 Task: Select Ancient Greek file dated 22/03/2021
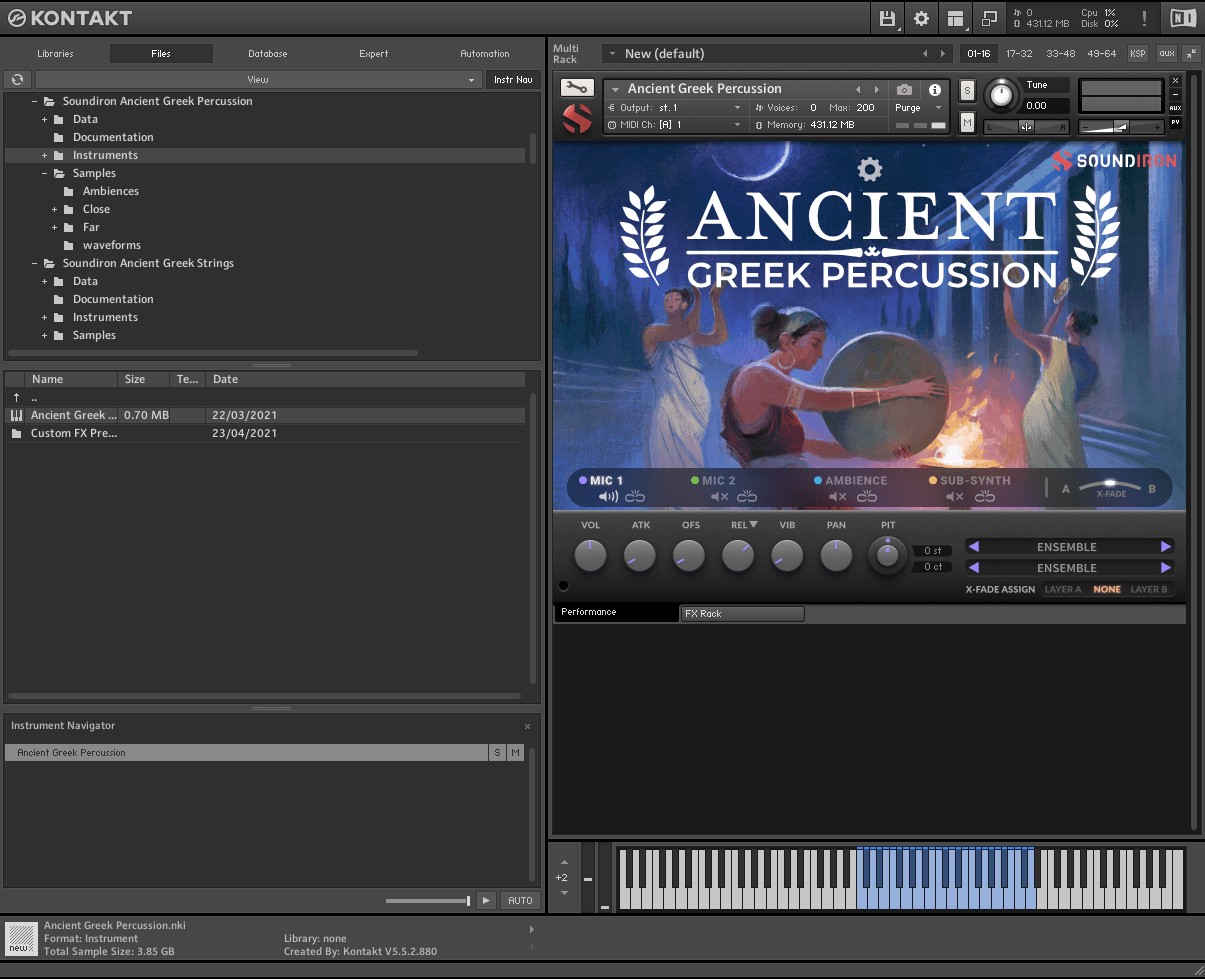coord(264,415)
